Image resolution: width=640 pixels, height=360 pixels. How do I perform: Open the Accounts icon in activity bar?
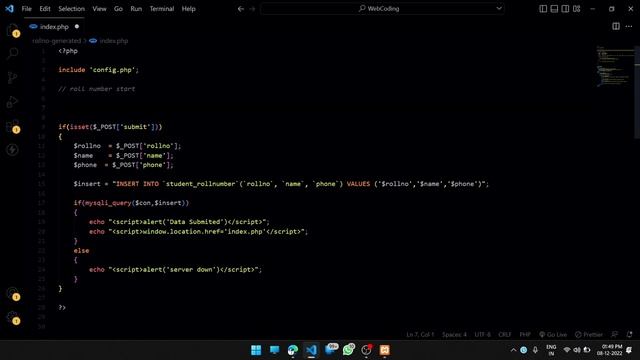(13, 293)
